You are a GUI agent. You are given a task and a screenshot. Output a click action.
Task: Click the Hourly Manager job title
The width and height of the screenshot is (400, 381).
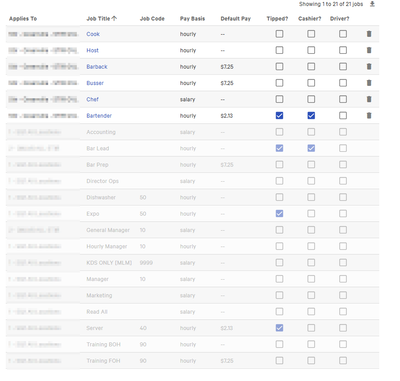[107, 246]
